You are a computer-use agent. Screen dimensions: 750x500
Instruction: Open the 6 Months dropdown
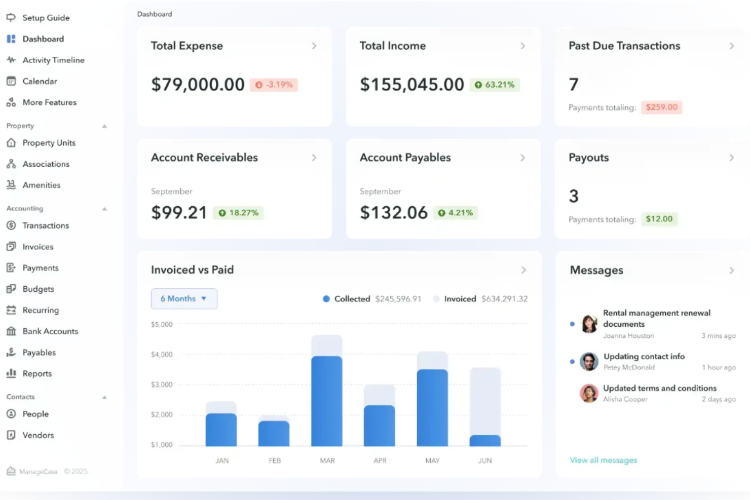(184, 299)
